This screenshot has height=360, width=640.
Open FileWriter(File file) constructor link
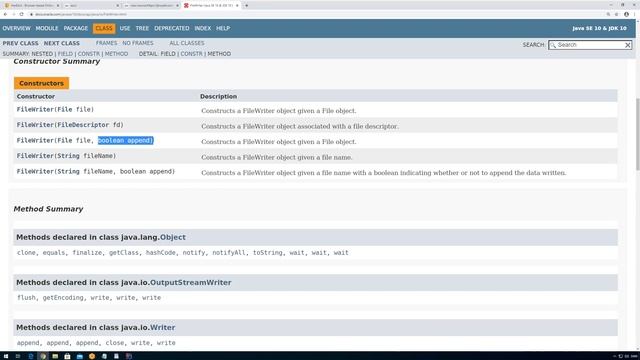[x=55, y=109]
